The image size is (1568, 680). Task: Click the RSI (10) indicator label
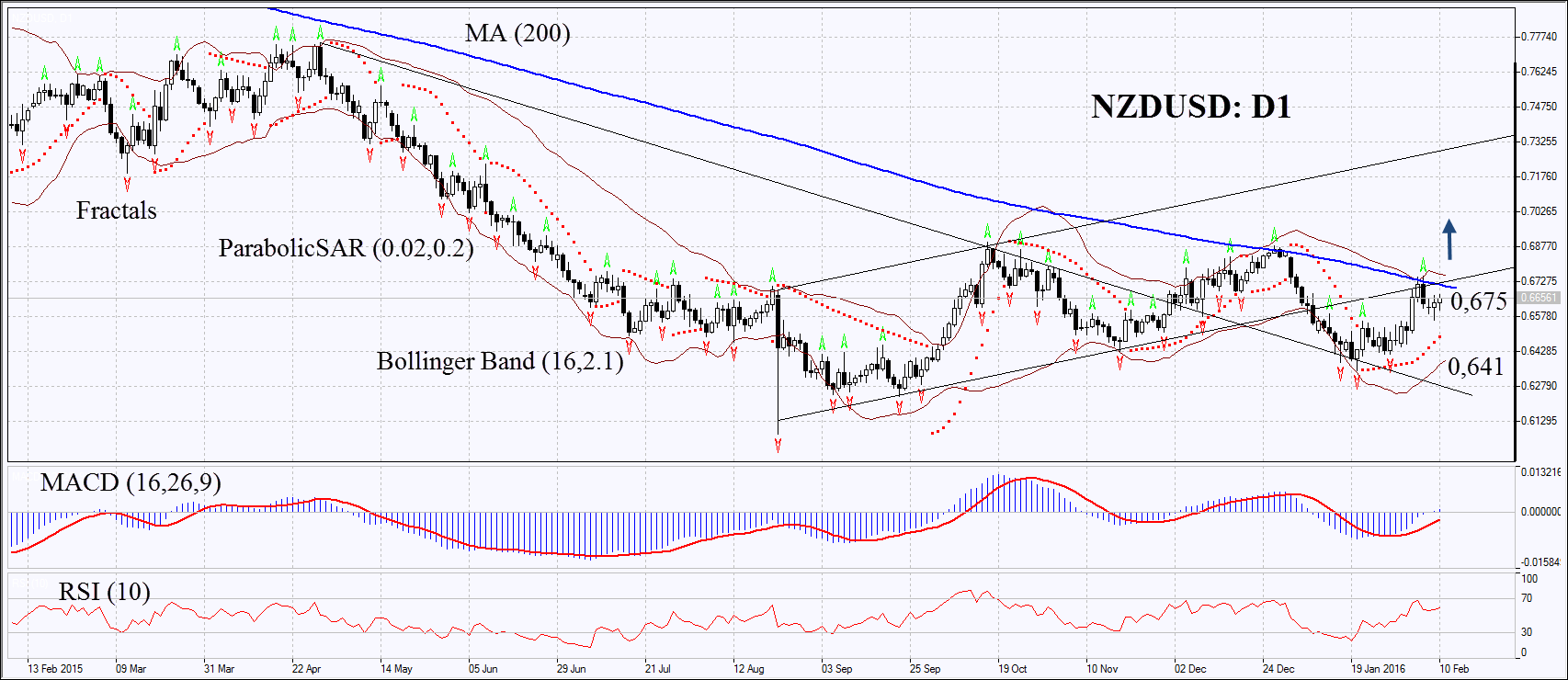(x=104, y=592)
